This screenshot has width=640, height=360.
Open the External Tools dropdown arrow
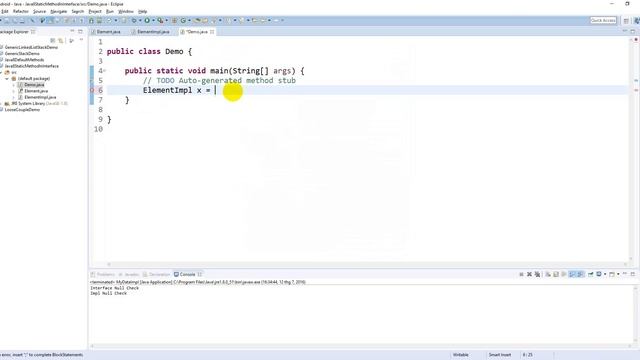coord(167,20)
